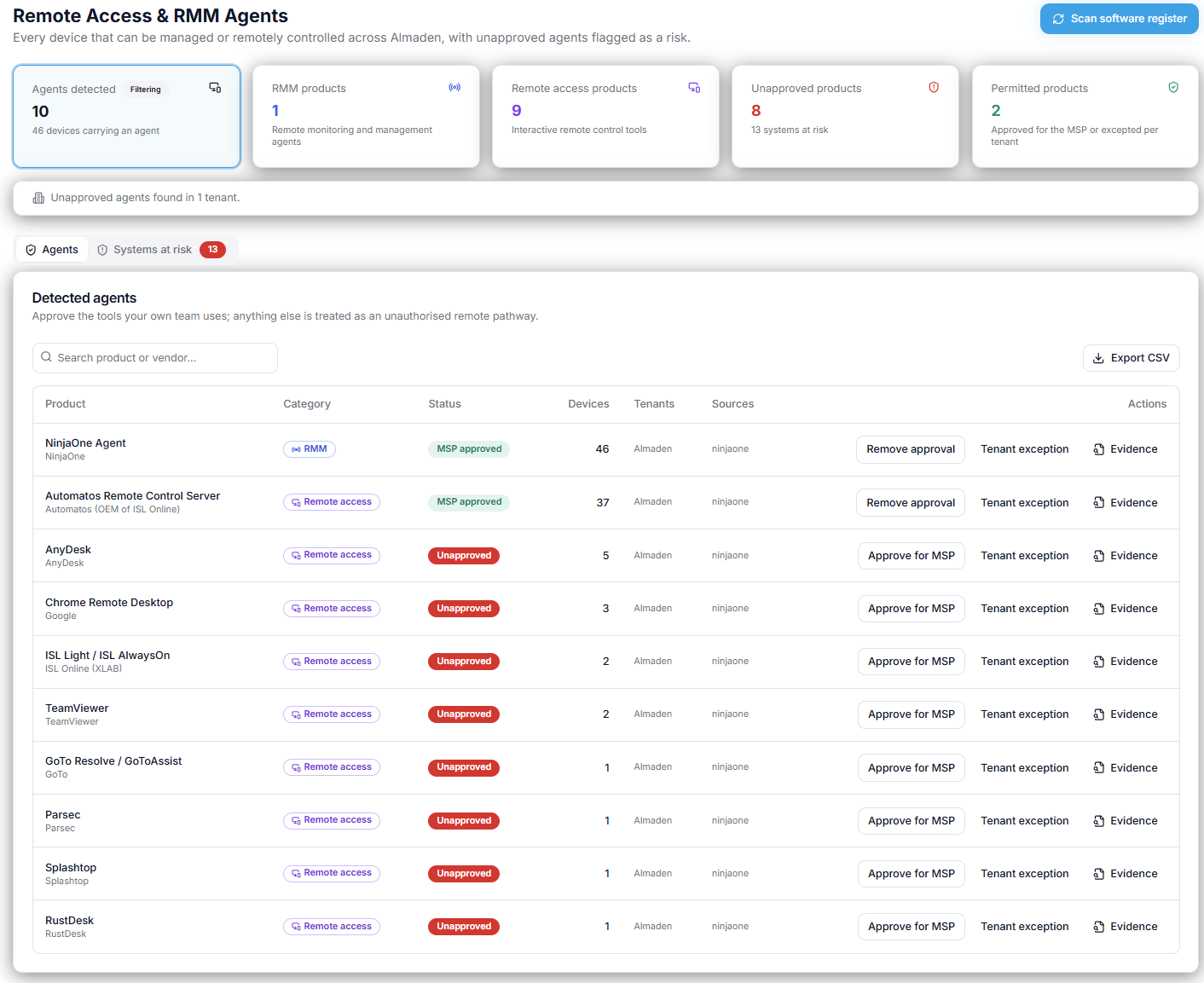Click the Unapproved status for Splashtop

[x=464, y=874]
